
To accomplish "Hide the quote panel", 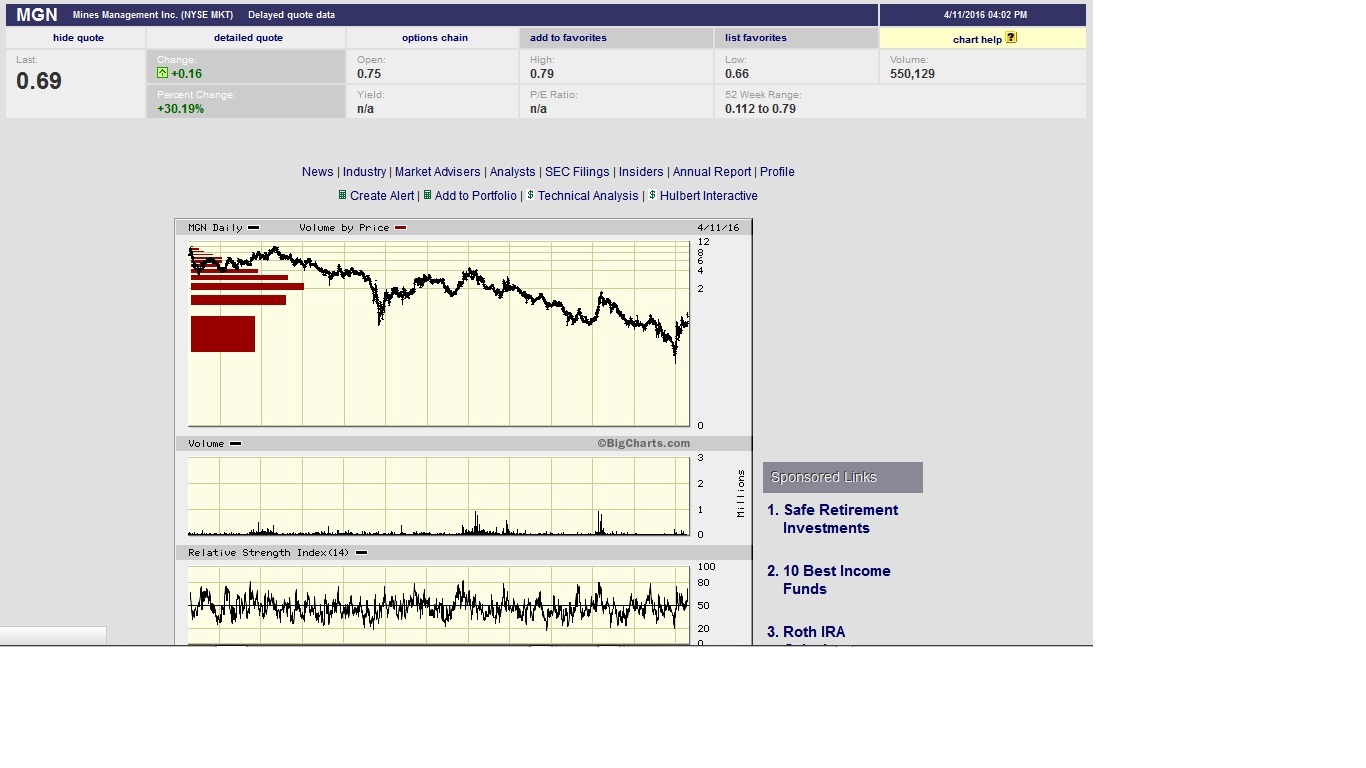I will (78, 38).
